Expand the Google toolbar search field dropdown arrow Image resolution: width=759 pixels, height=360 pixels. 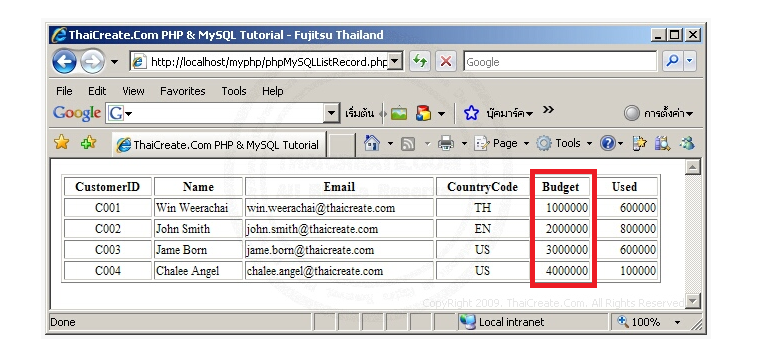pos(332,114)
